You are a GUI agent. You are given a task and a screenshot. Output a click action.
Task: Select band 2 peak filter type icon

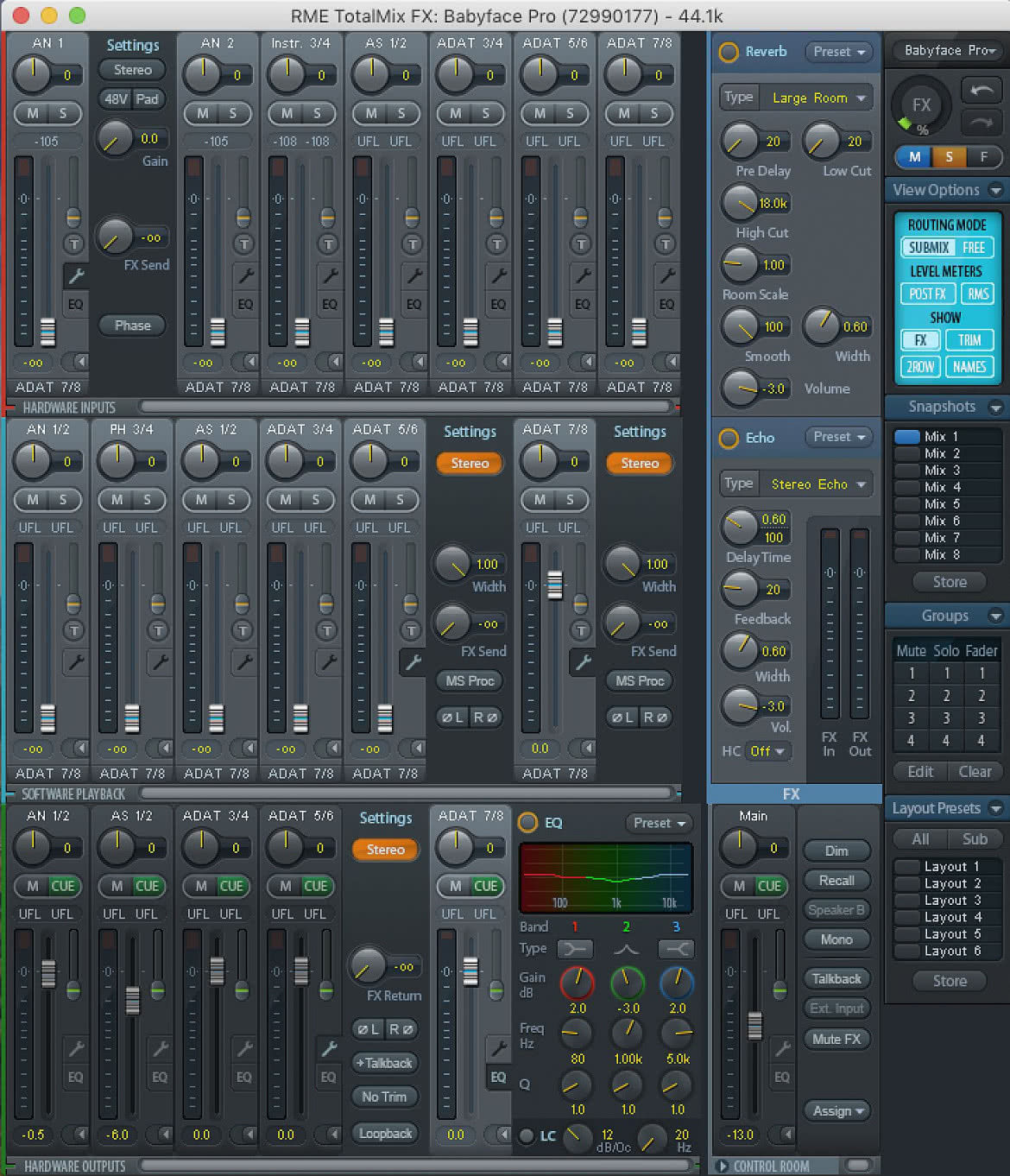point(626,949)
